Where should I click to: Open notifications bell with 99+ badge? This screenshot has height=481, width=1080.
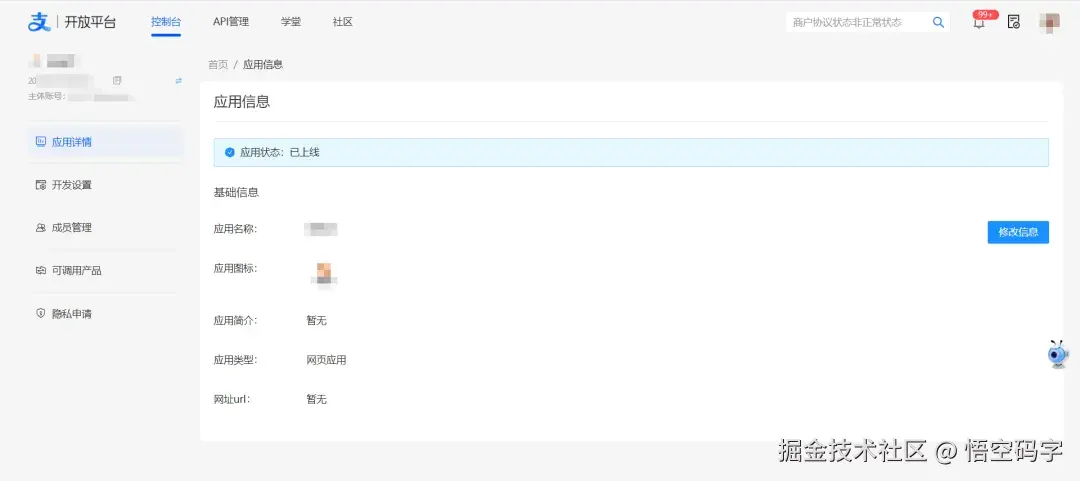click(x=979, y=22)
